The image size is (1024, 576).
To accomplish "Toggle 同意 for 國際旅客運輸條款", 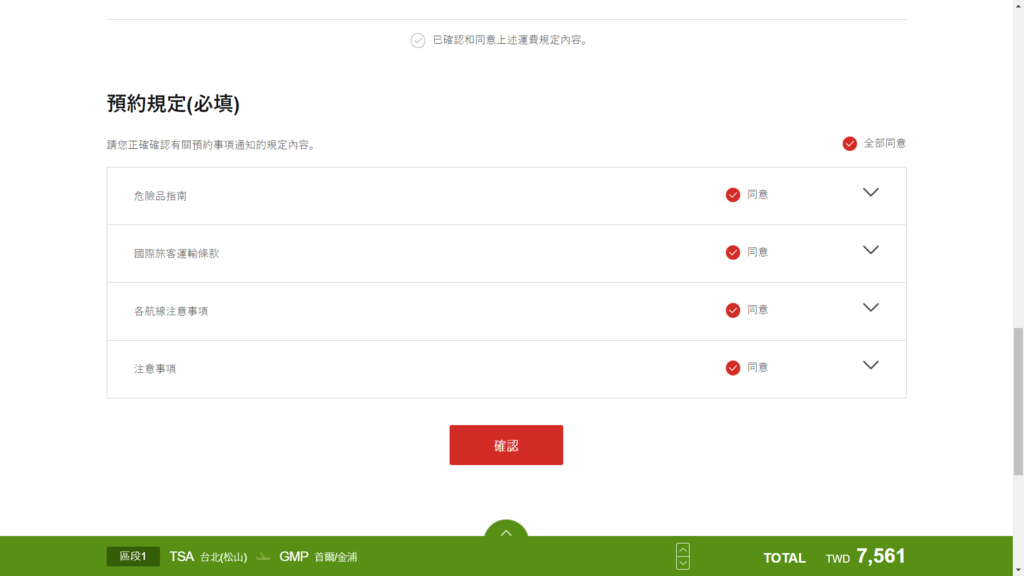I will [733, 252].
